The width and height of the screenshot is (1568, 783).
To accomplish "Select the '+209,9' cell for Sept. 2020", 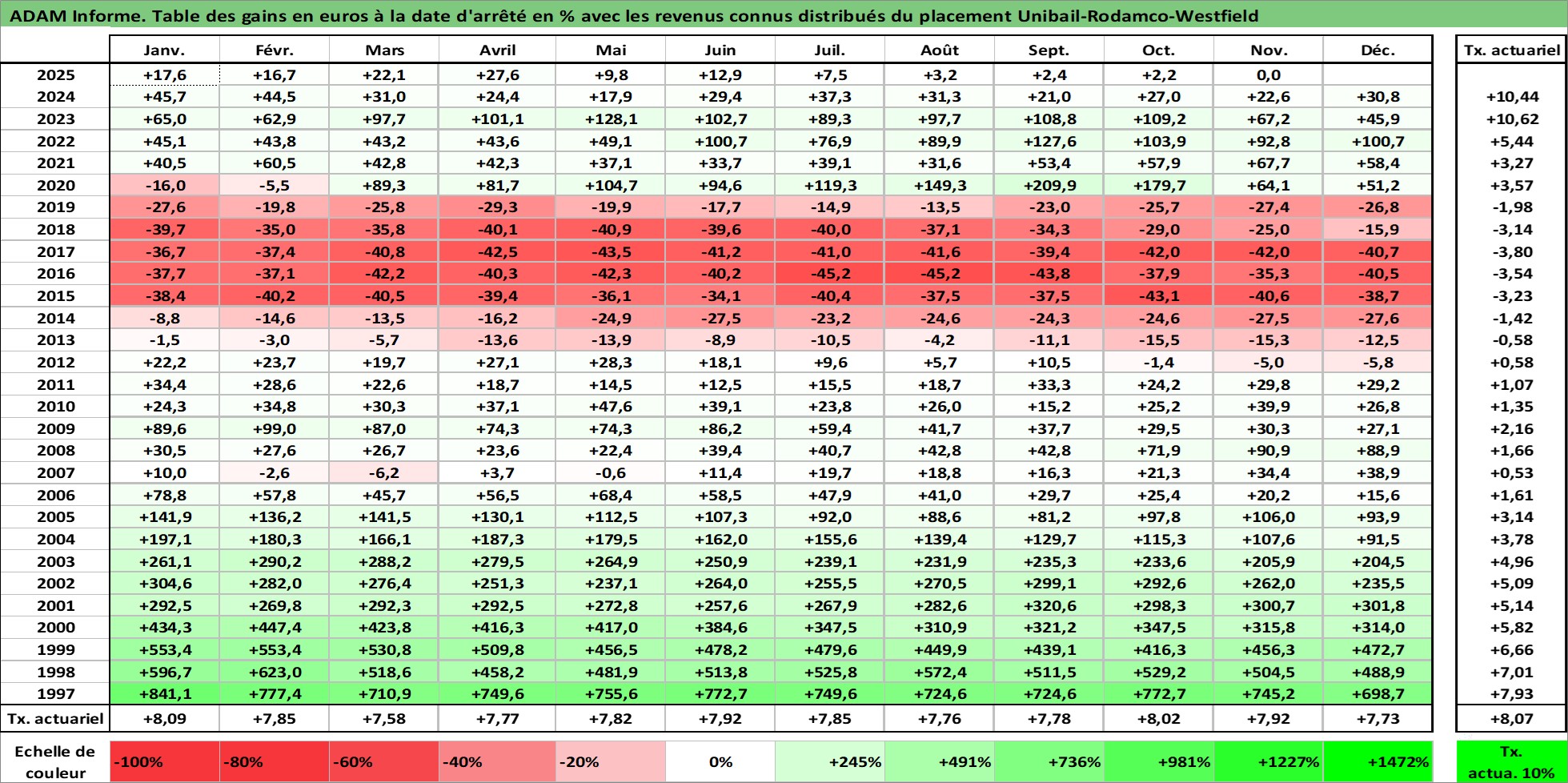I will click(x=1049, y=185).
